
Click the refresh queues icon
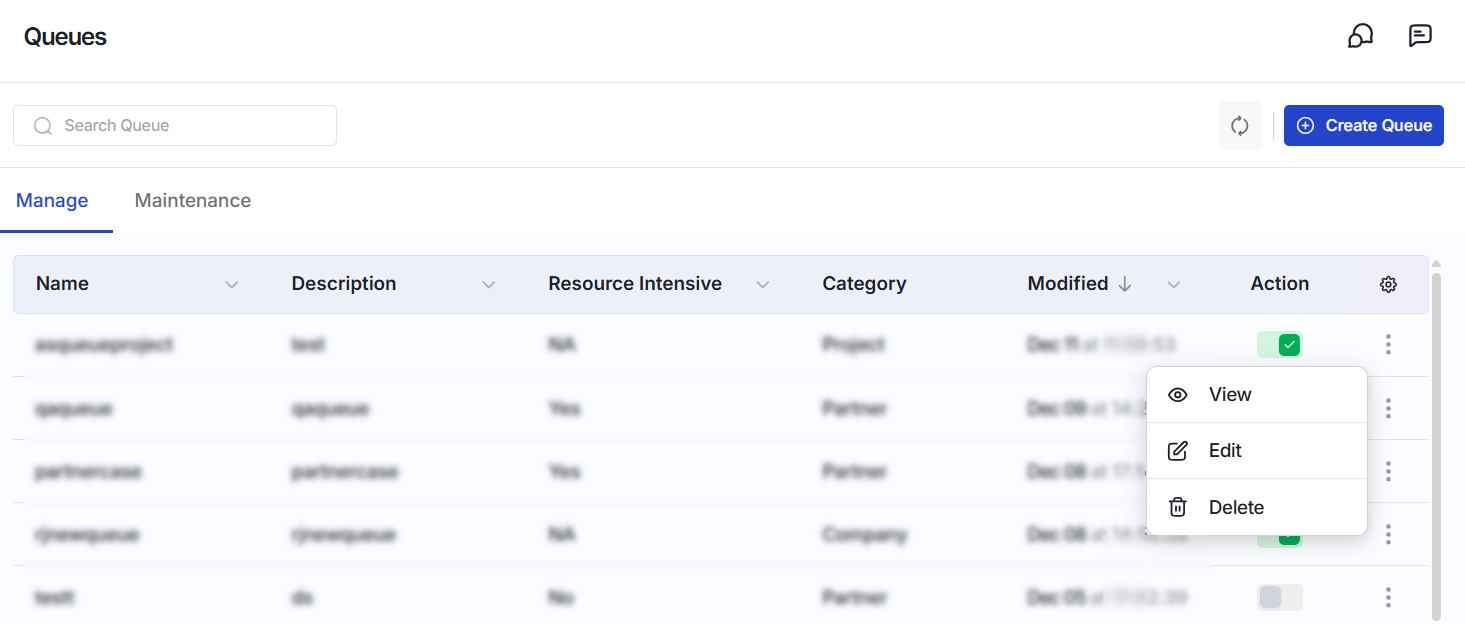[1240, 126]
